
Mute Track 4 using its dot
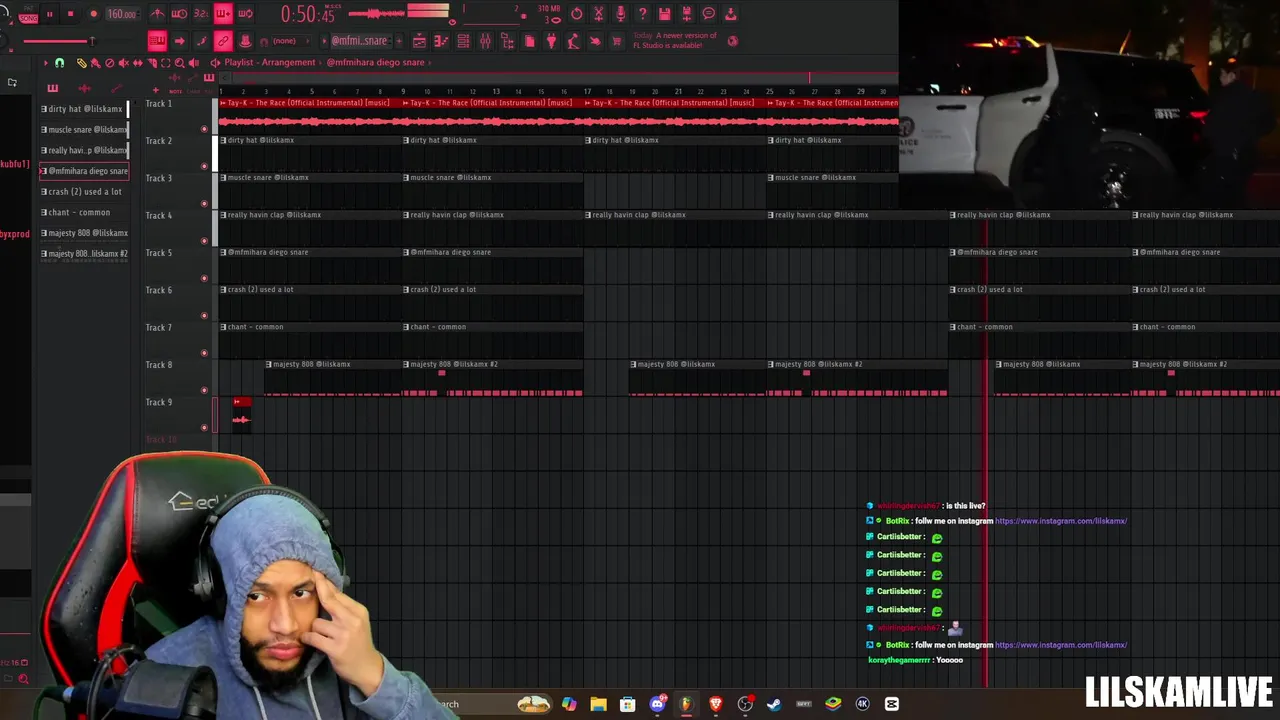pyautogui.click(x=204, y=241)
